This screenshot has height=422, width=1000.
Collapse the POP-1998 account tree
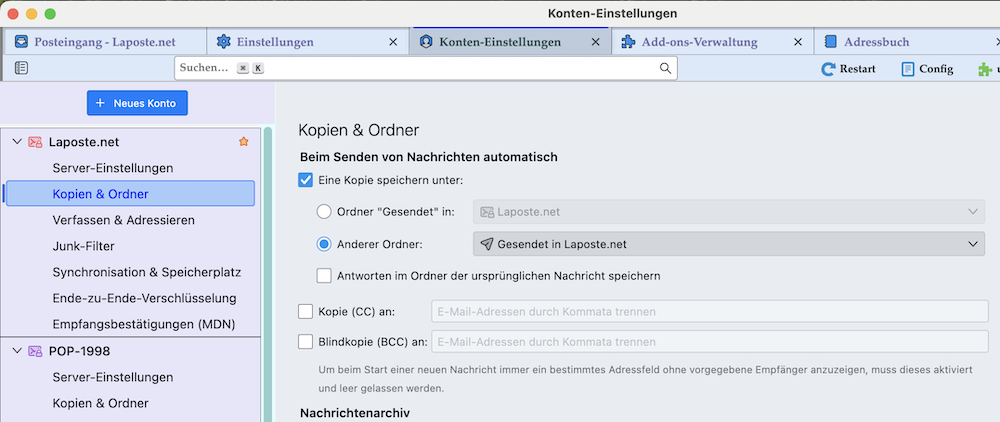(17, 351)
